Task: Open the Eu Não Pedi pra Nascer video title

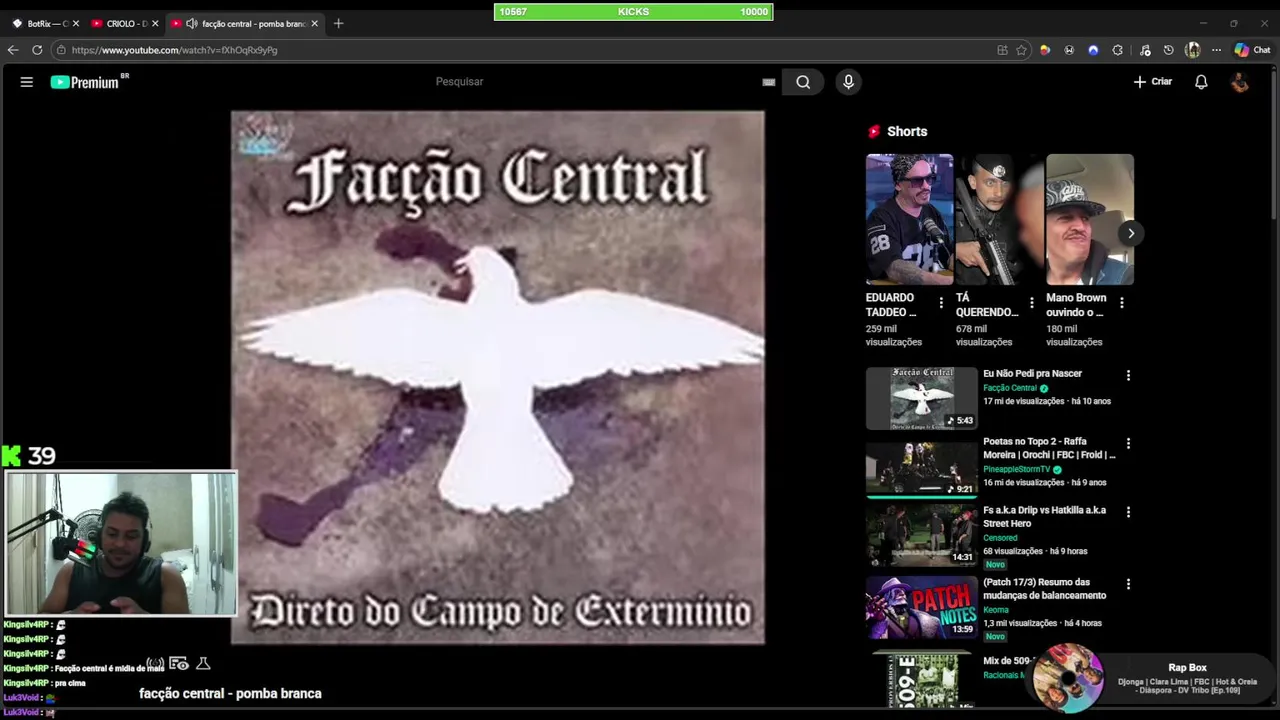Action: [1032, 374]
